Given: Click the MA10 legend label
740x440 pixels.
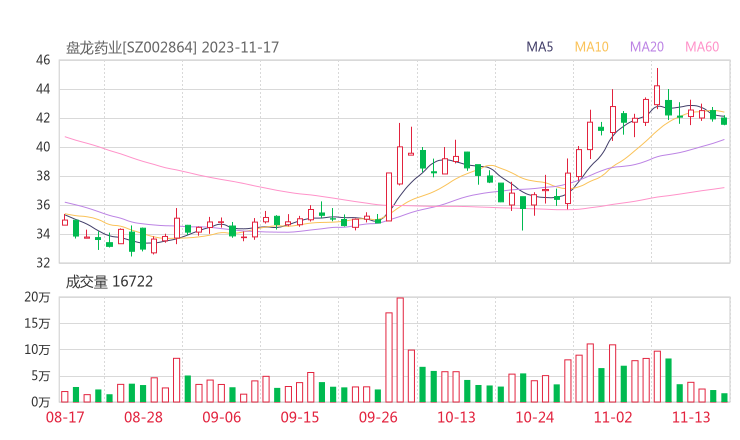Looking at the screenshot, I should 591,47.
